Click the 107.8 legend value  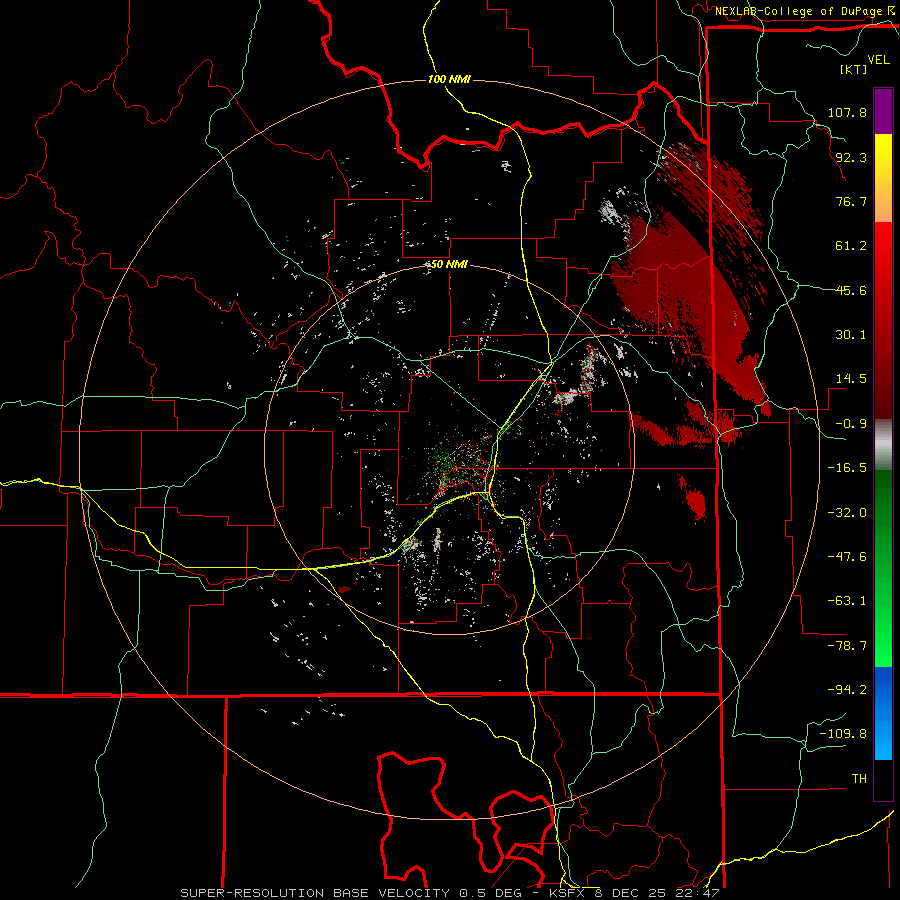pos(847,112)
